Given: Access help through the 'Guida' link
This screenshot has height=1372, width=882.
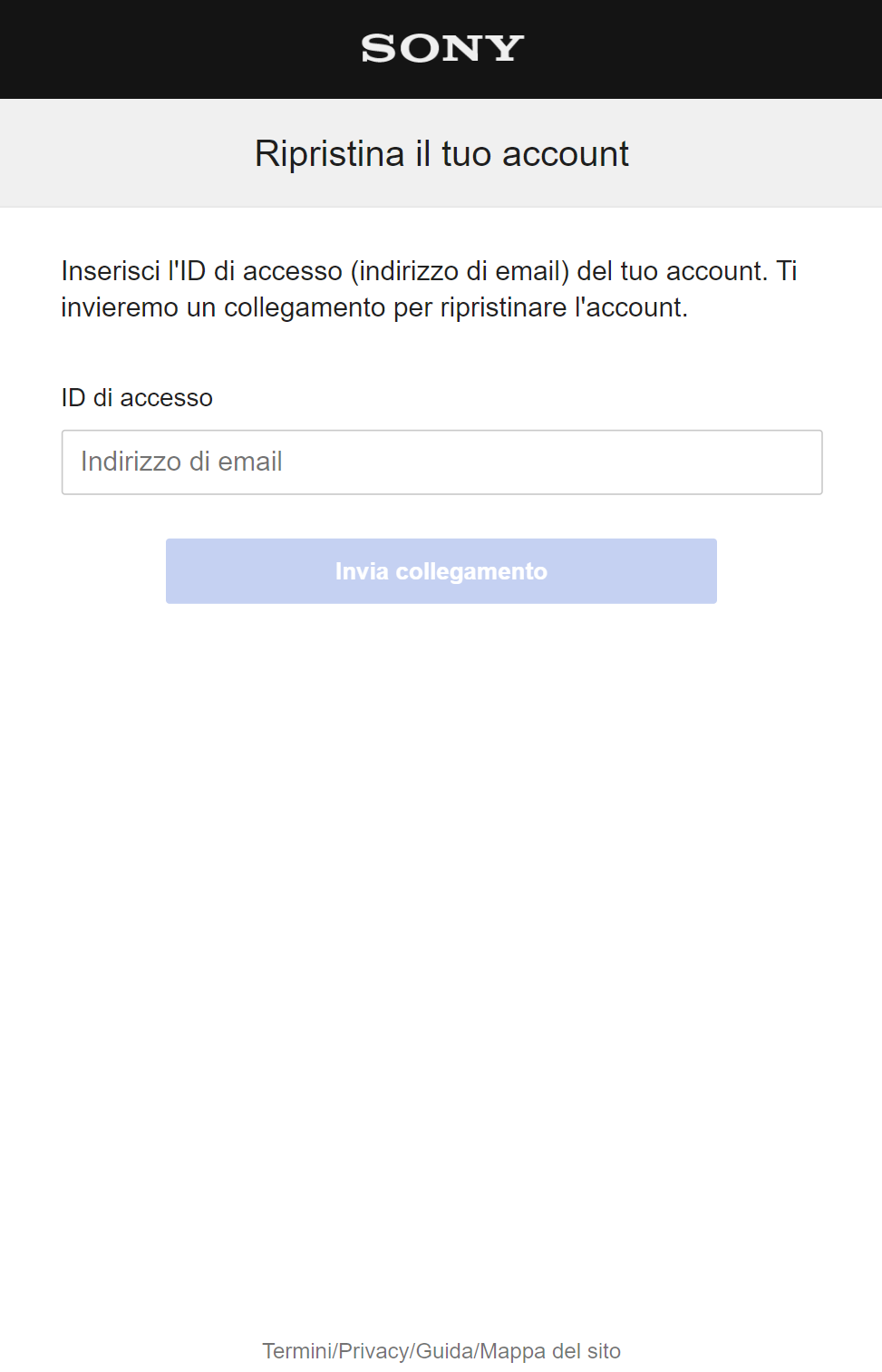Looking at the screenshot, I should [x=441, y=1350].
